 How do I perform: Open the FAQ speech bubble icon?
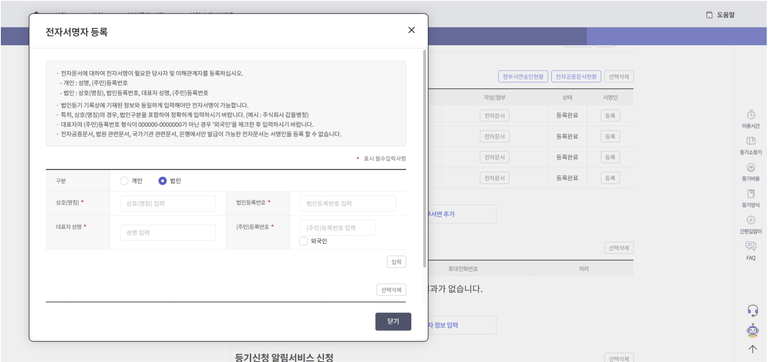[751, 246]
